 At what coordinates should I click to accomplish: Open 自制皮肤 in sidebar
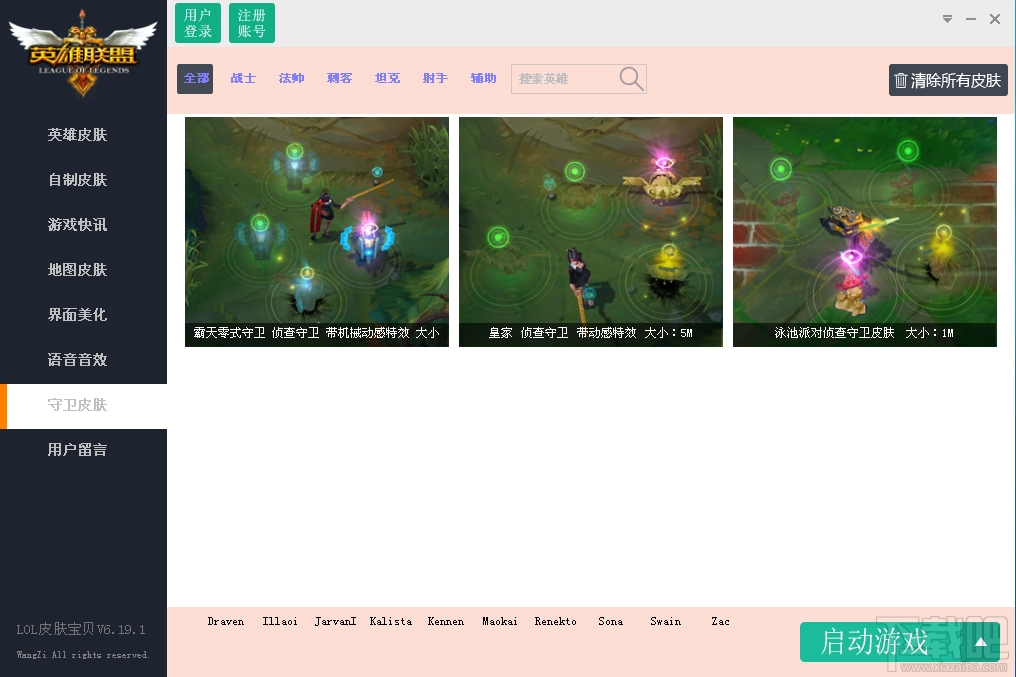(84, 179)
